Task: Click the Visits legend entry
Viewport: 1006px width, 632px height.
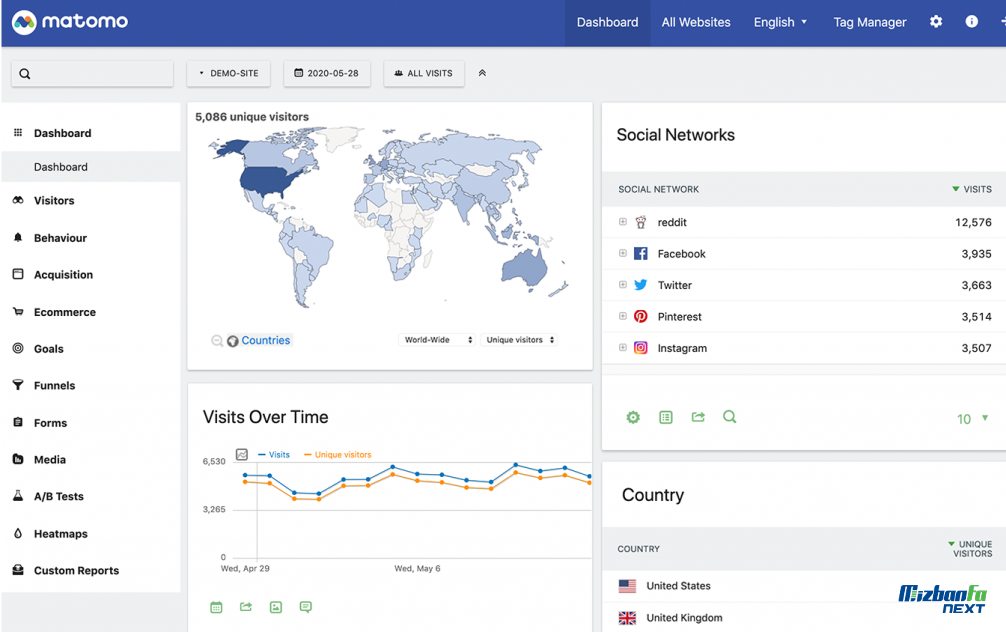Action: point(274,455)
